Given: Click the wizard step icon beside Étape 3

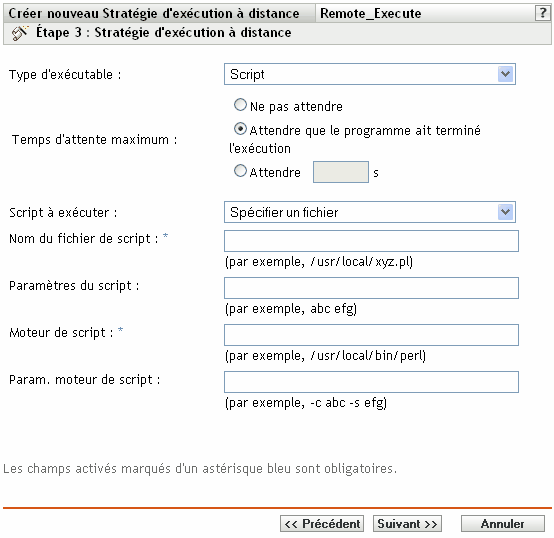Looking at the screenshot, I should pos(20,33).
